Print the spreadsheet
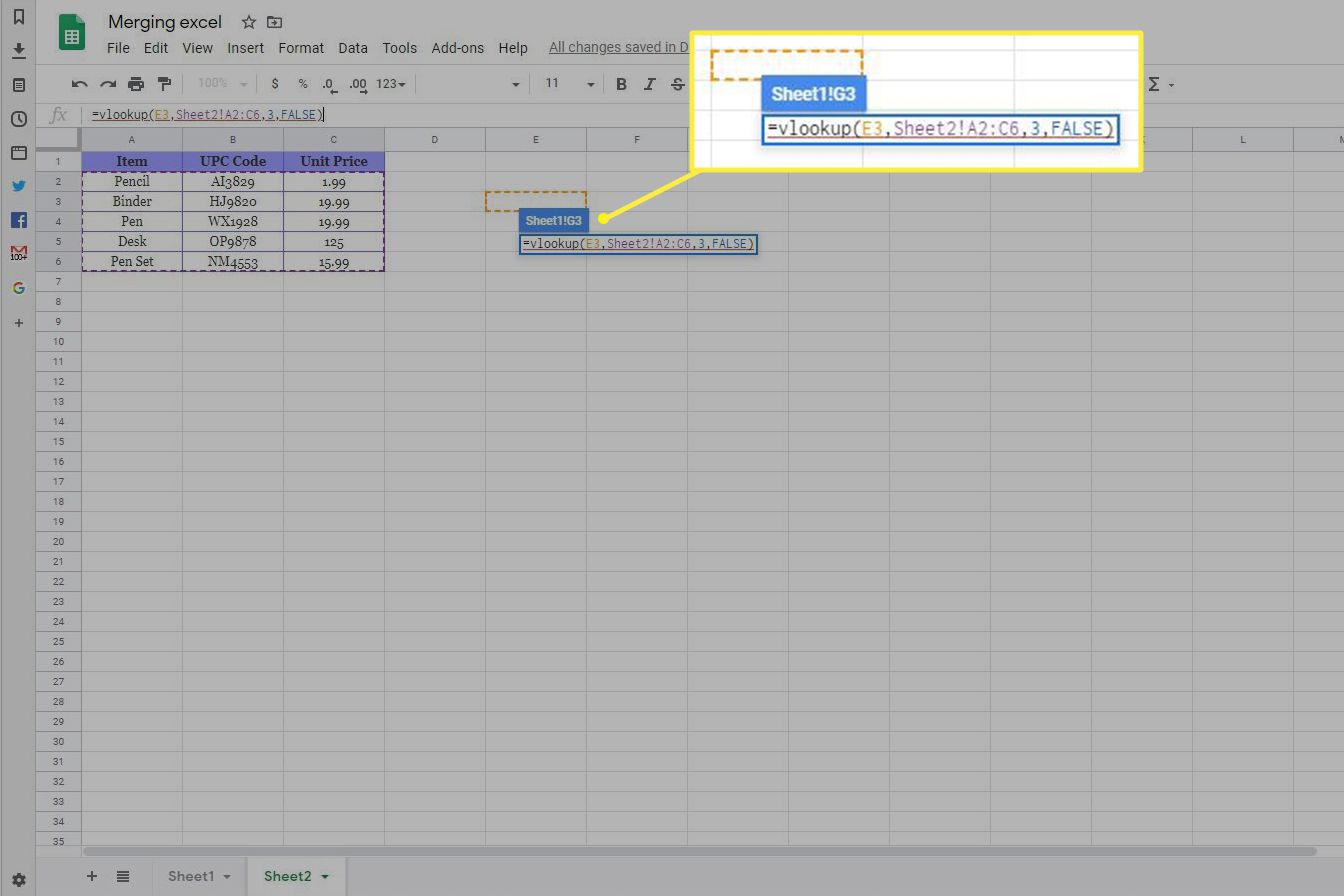Viewport: 1344px width, 896px height. [136, 84]
